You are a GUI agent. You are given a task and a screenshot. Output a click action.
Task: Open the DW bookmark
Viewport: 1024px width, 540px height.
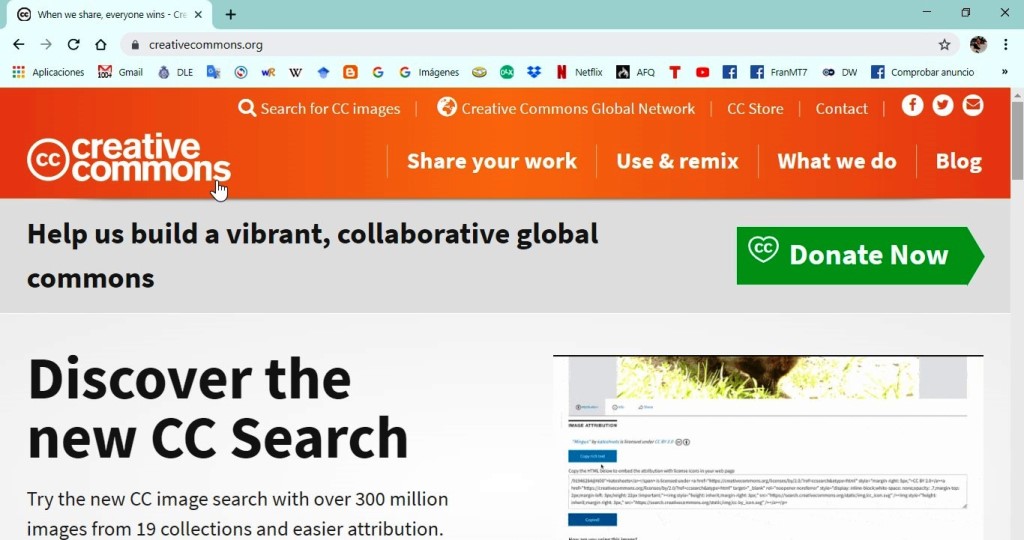pyautogui.click(x=840, y=72)
